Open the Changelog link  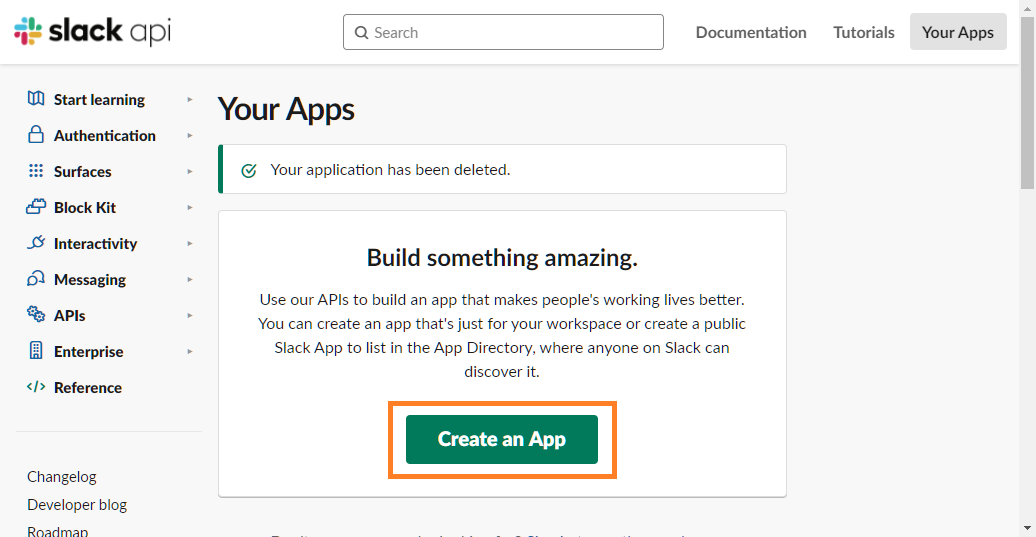point(61,476)
